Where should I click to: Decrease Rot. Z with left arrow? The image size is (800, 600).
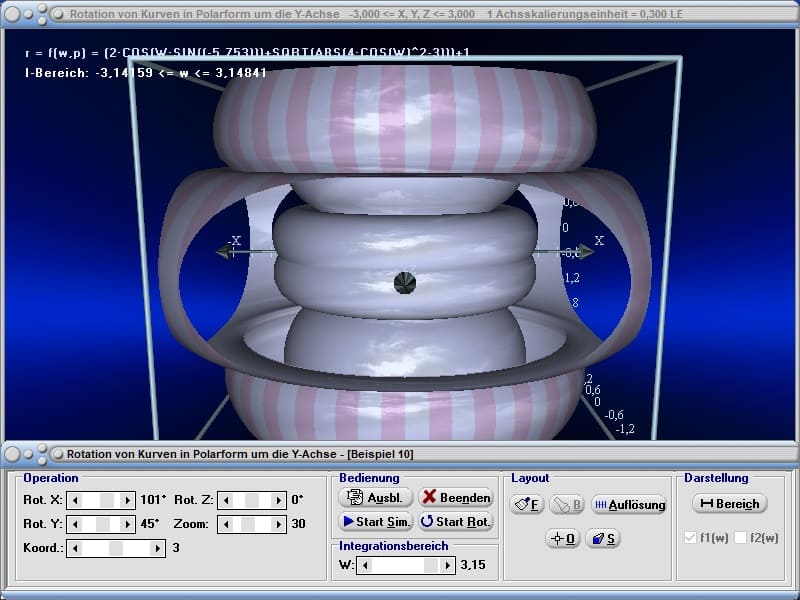[x=226, y=501]
